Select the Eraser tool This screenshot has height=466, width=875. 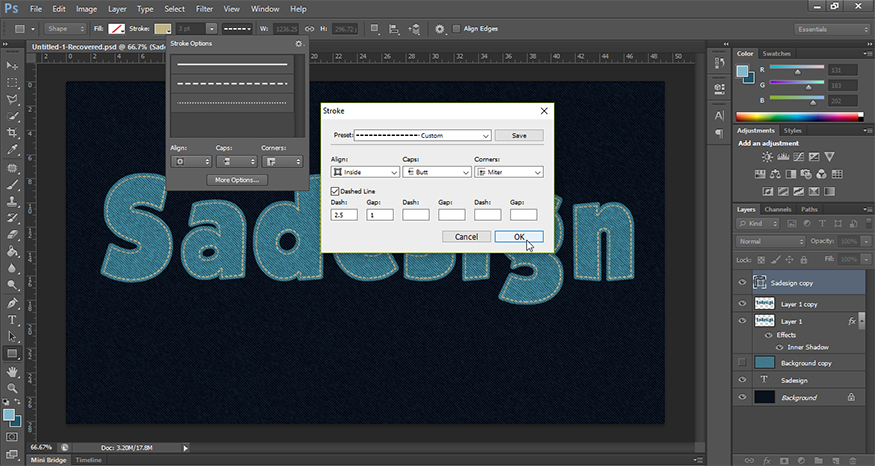(12, 235)
